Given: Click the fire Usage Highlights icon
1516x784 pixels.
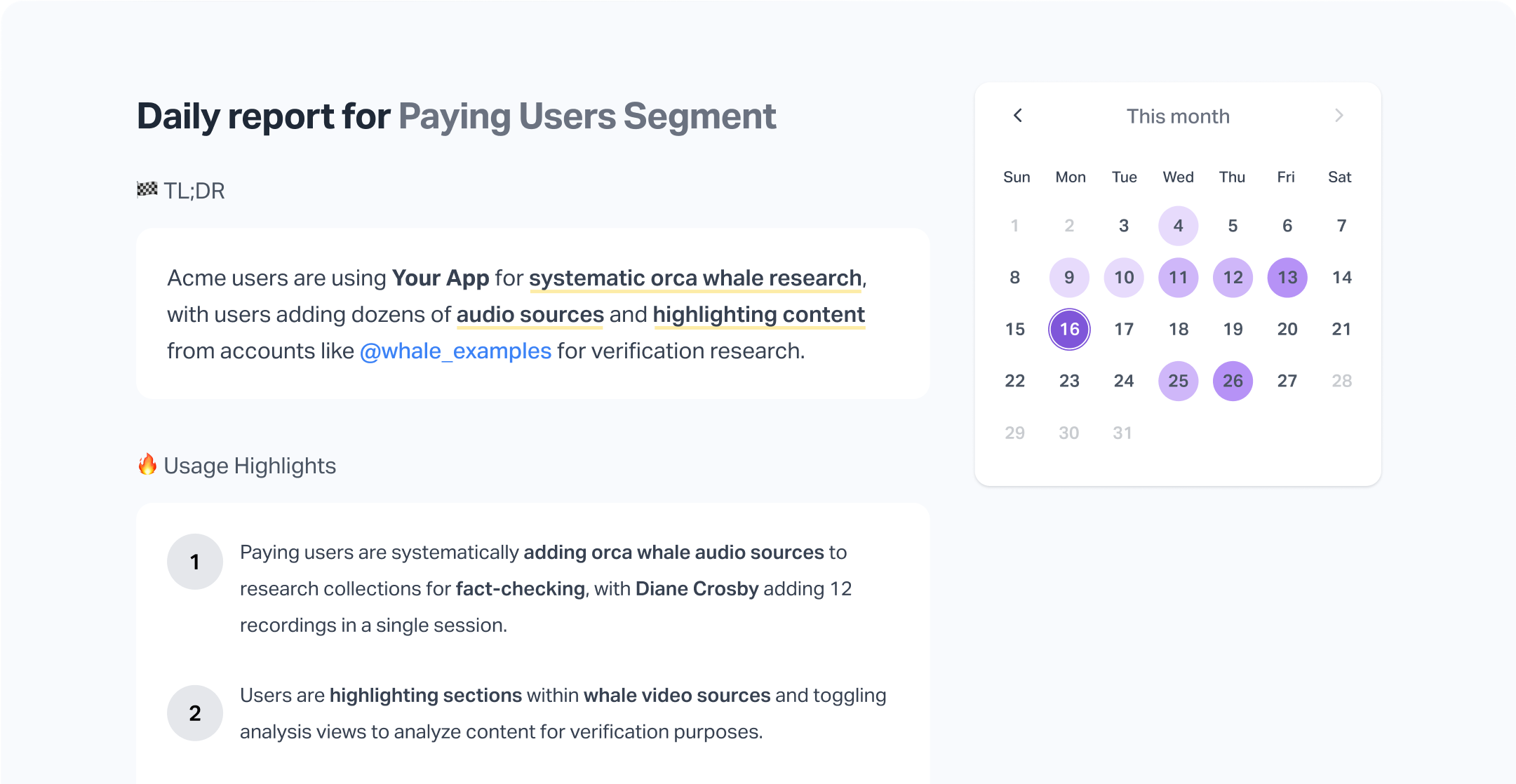Looking at the screenshot, I should (x=148, y=464).
